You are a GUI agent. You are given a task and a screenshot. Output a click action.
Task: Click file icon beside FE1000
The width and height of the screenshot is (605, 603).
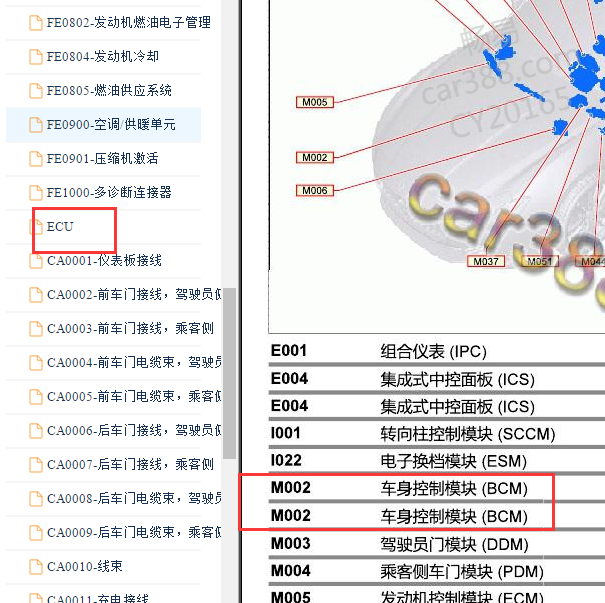click(36, 193)
